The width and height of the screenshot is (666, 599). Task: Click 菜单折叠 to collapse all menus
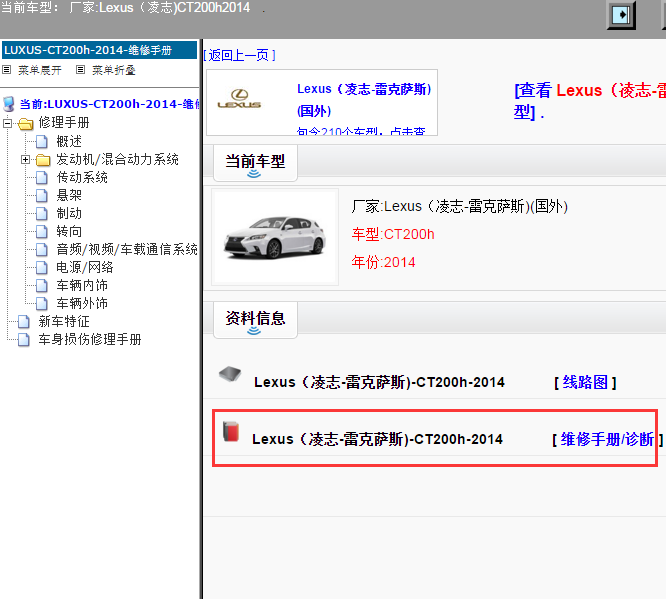click(x=114, y=70)
